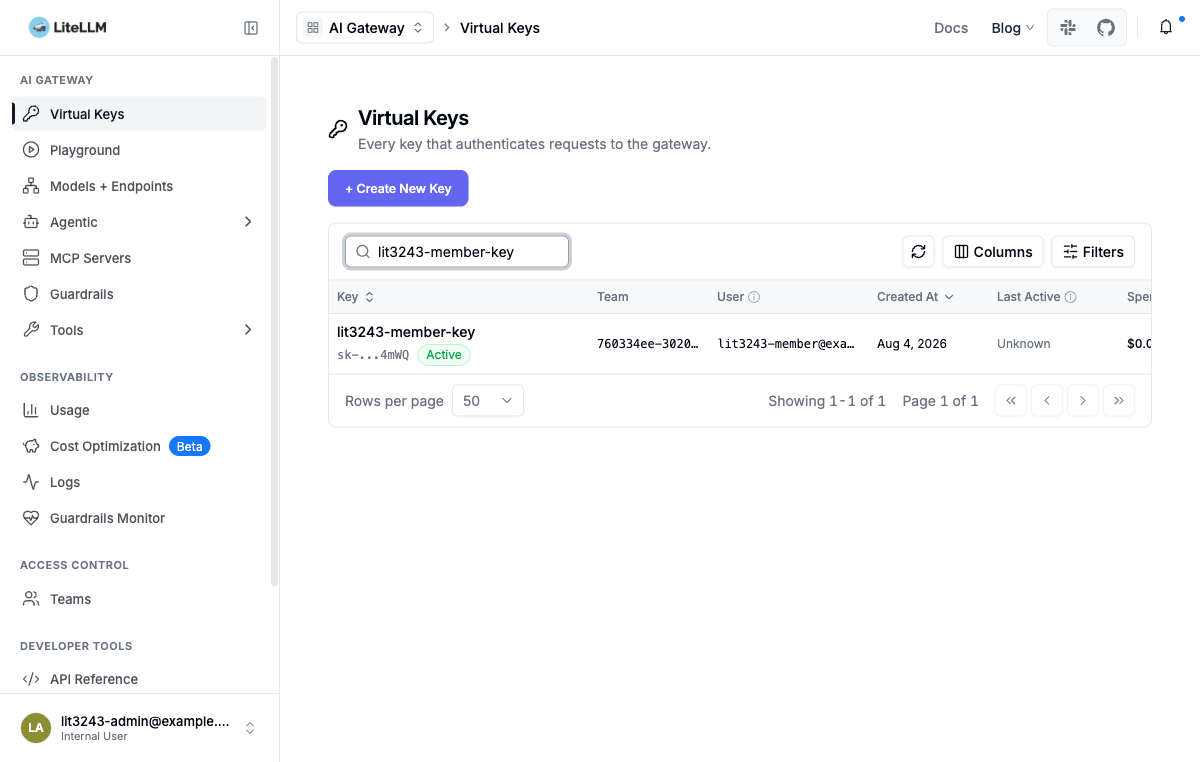The width and height of the screenshot is (1200, 762).
Task: Click the API Reference code icon
Action: click(31, 679)
